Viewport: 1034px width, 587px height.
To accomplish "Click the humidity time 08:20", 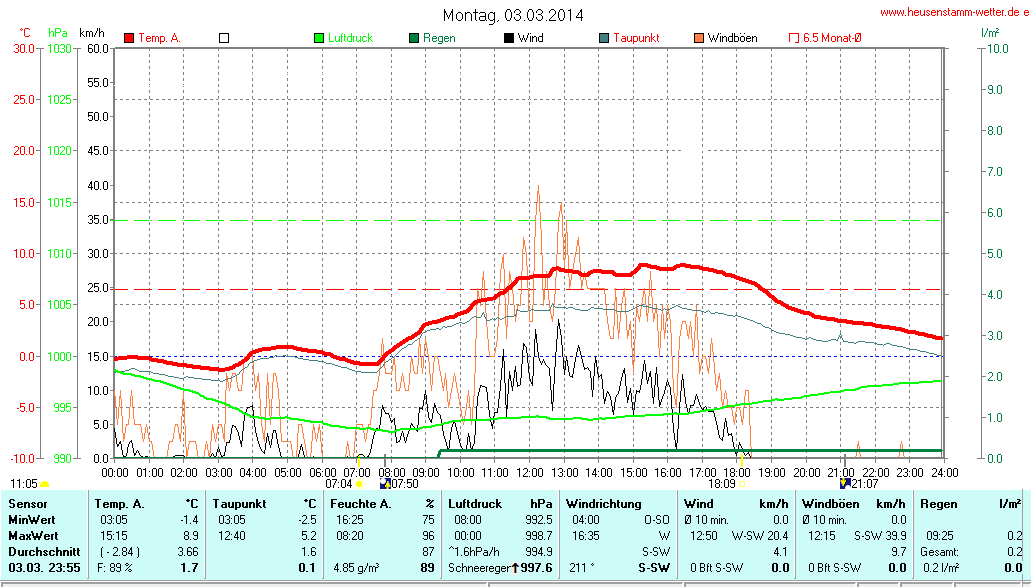I will pos(350,536).
